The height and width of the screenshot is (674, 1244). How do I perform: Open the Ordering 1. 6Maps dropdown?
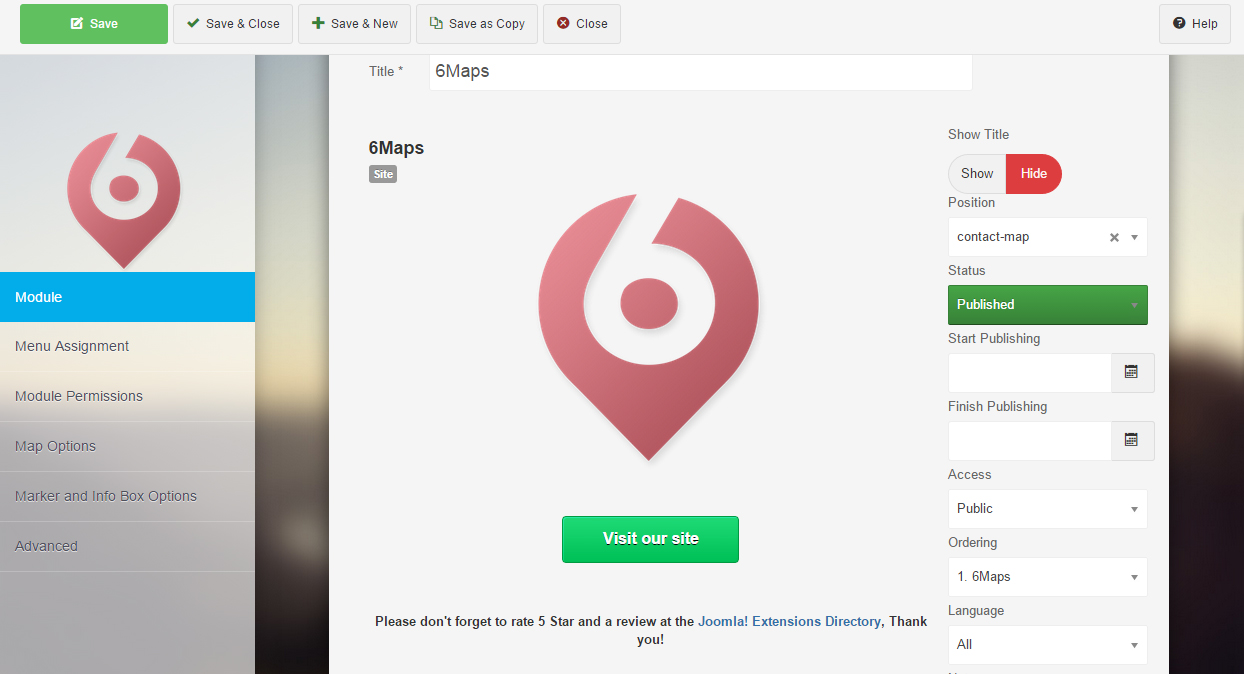(1048, 577)
